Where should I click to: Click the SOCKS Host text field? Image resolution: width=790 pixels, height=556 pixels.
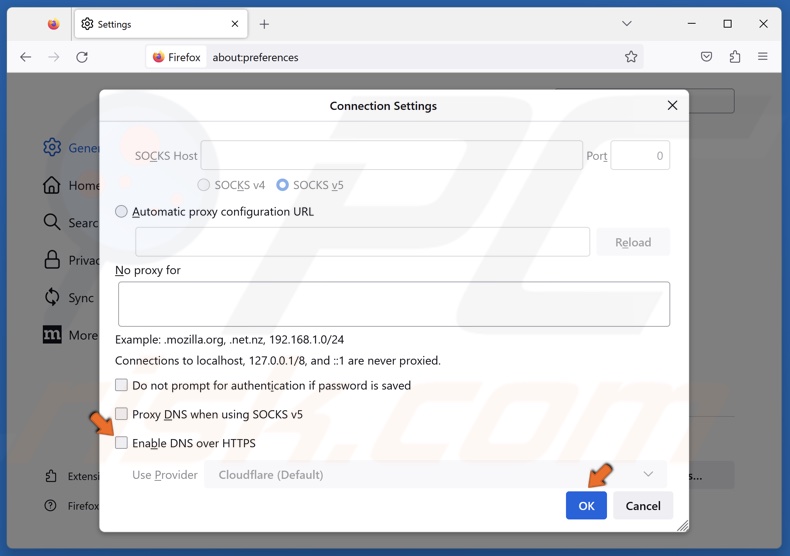tap(391, 156)
